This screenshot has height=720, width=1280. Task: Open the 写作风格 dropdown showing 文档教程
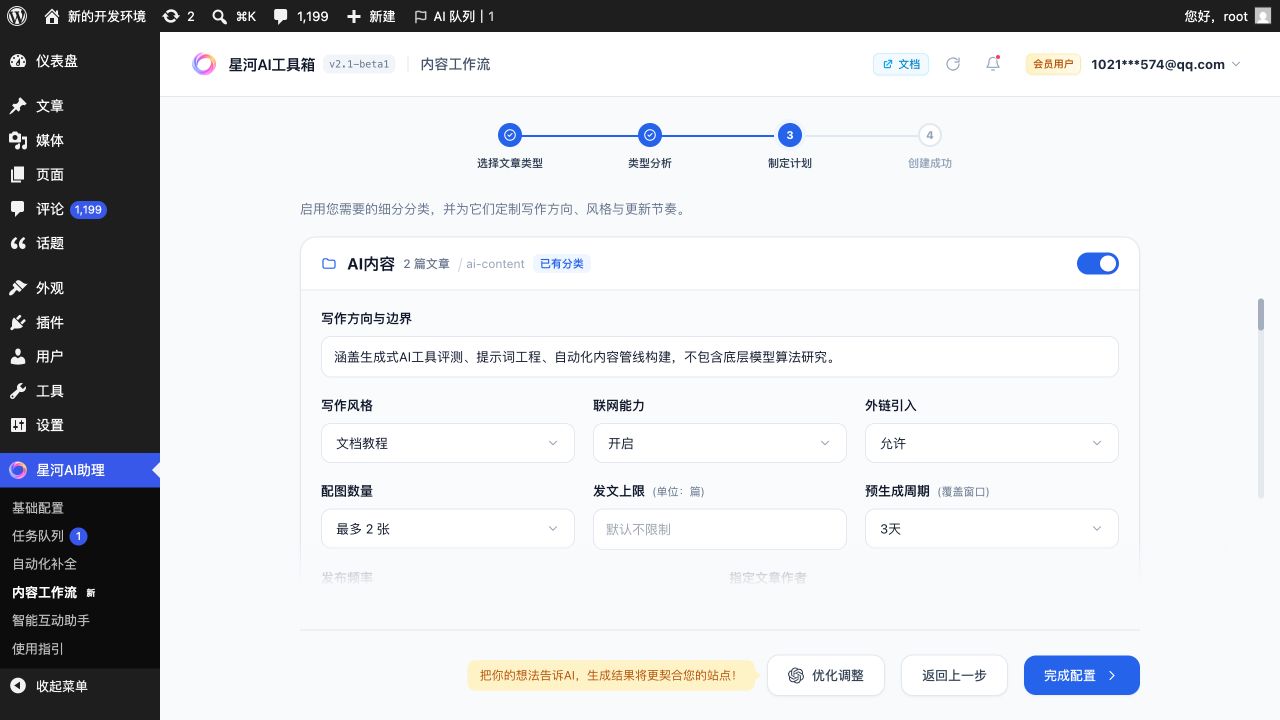(x=448, y=443)
